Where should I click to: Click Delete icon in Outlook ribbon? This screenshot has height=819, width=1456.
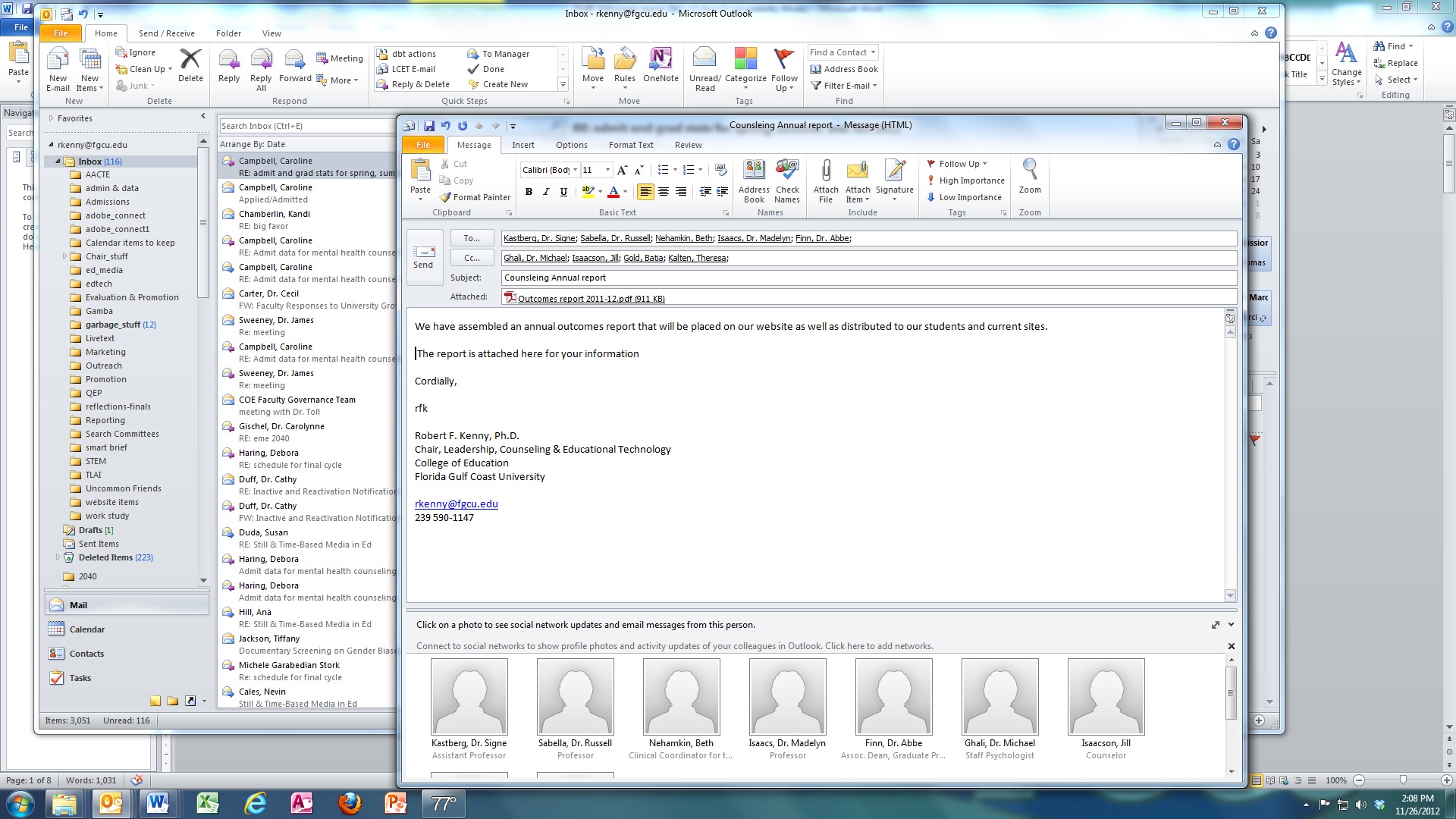(190, 67)
